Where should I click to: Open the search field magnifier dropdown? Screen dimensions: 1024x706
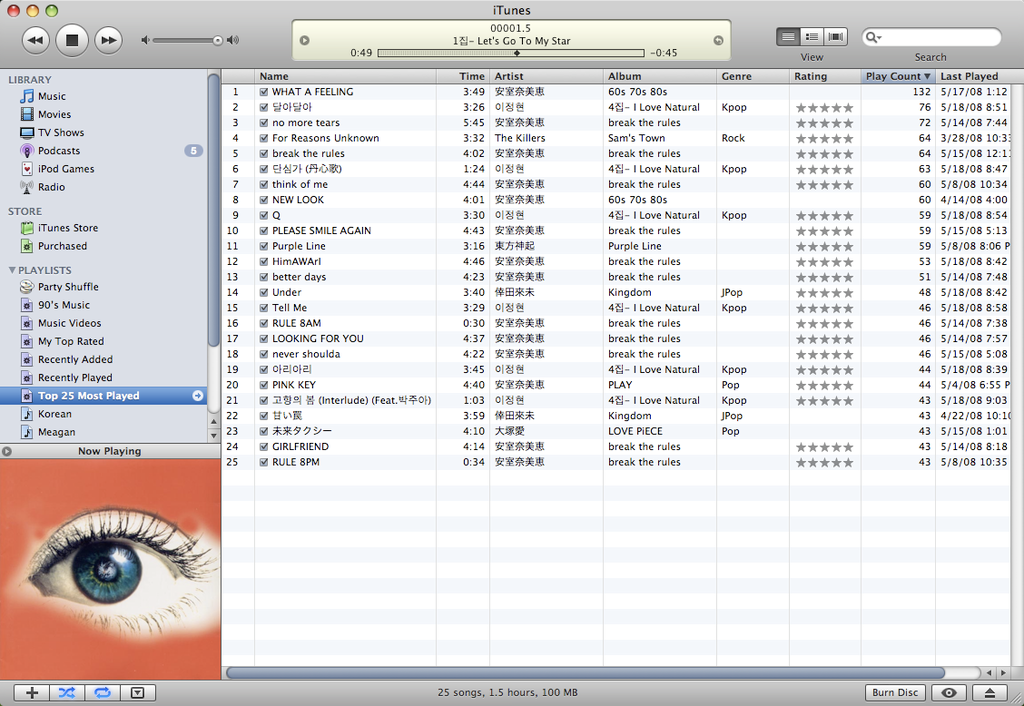point(874,37)
